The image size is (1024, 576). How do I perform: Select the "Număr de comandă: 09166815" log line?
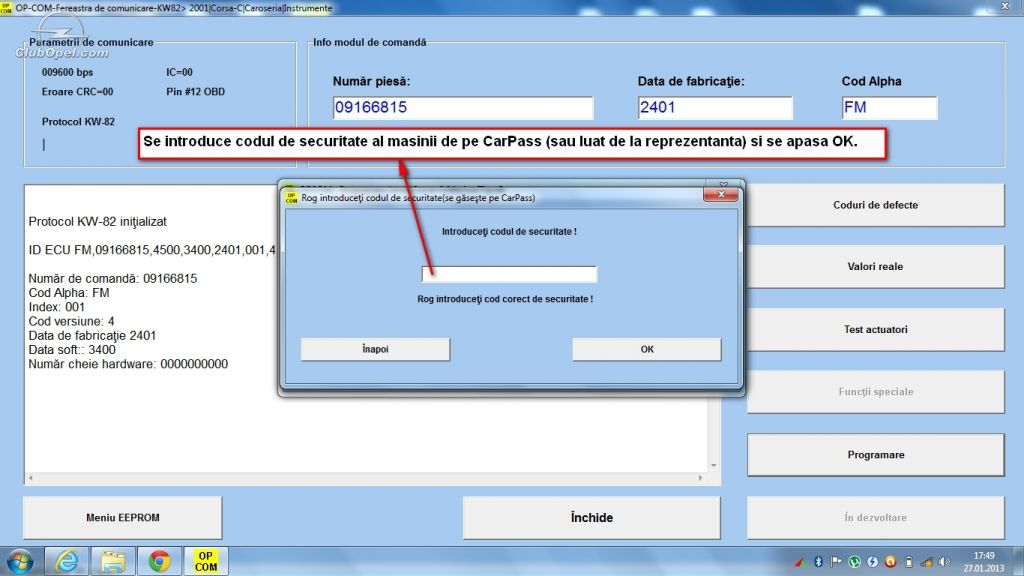point(112,279)
